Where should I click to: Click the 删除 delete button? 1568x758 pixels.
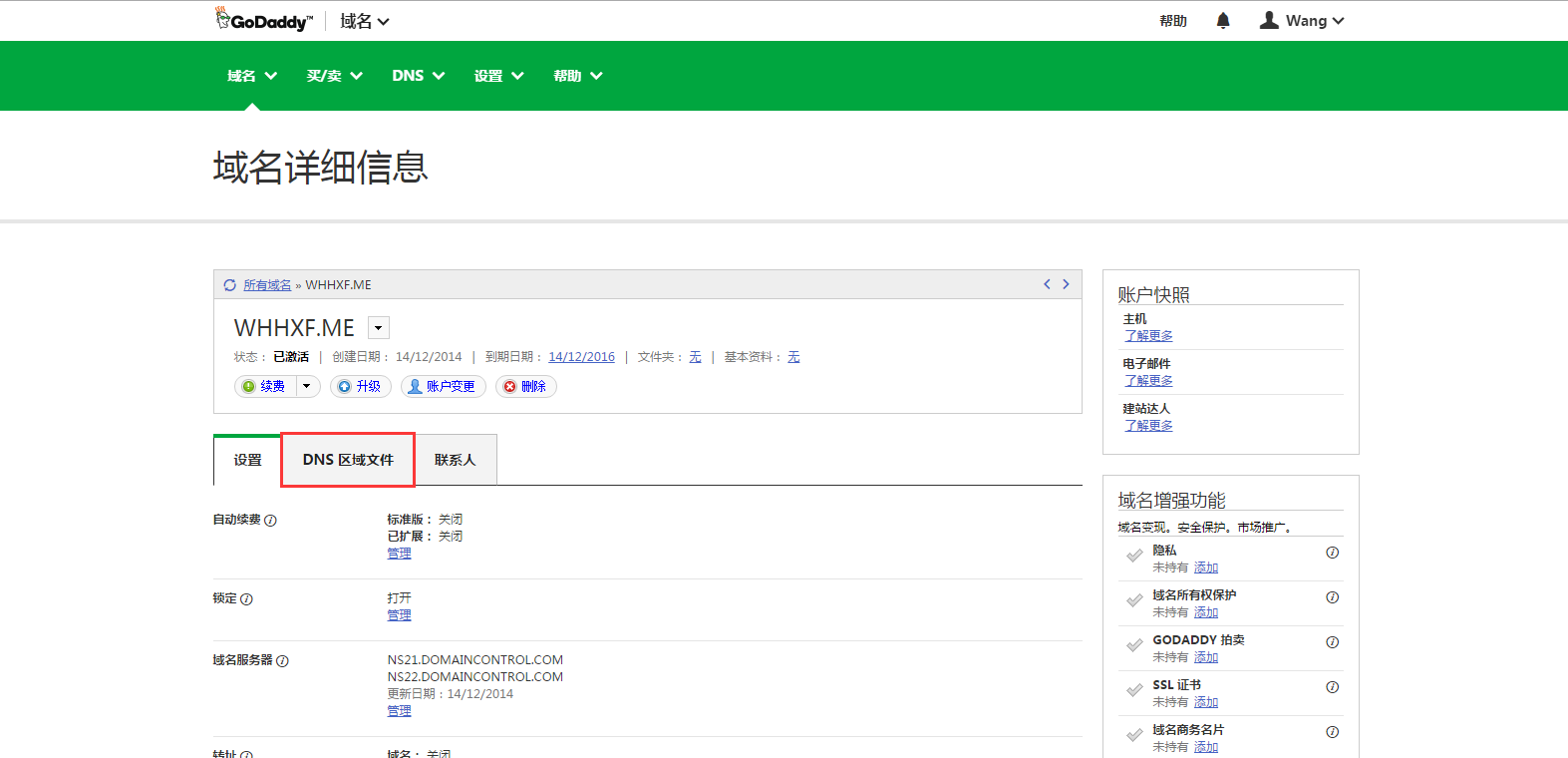click(525, 386)
